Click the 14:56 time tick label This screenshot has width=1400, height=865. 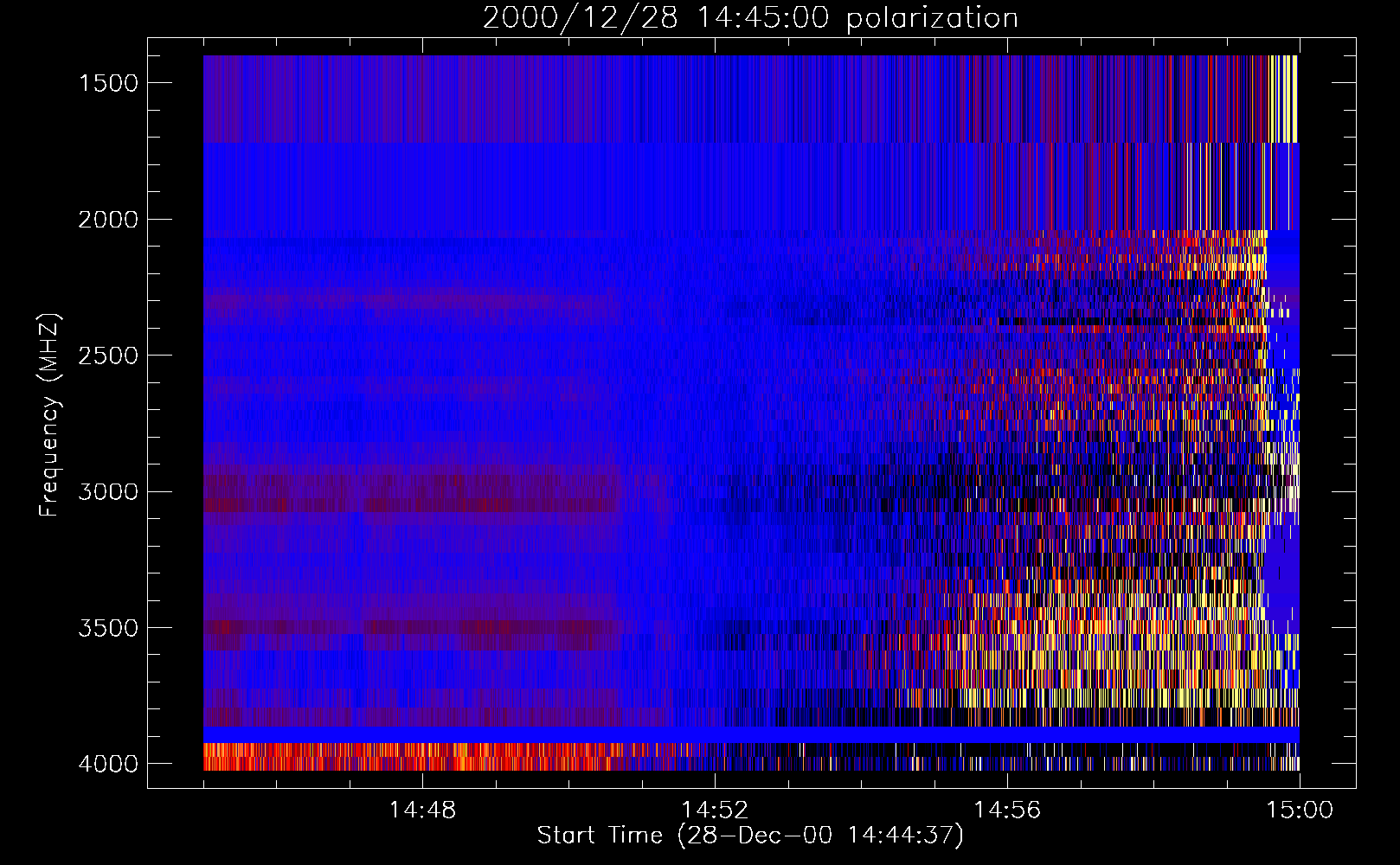1007,811
